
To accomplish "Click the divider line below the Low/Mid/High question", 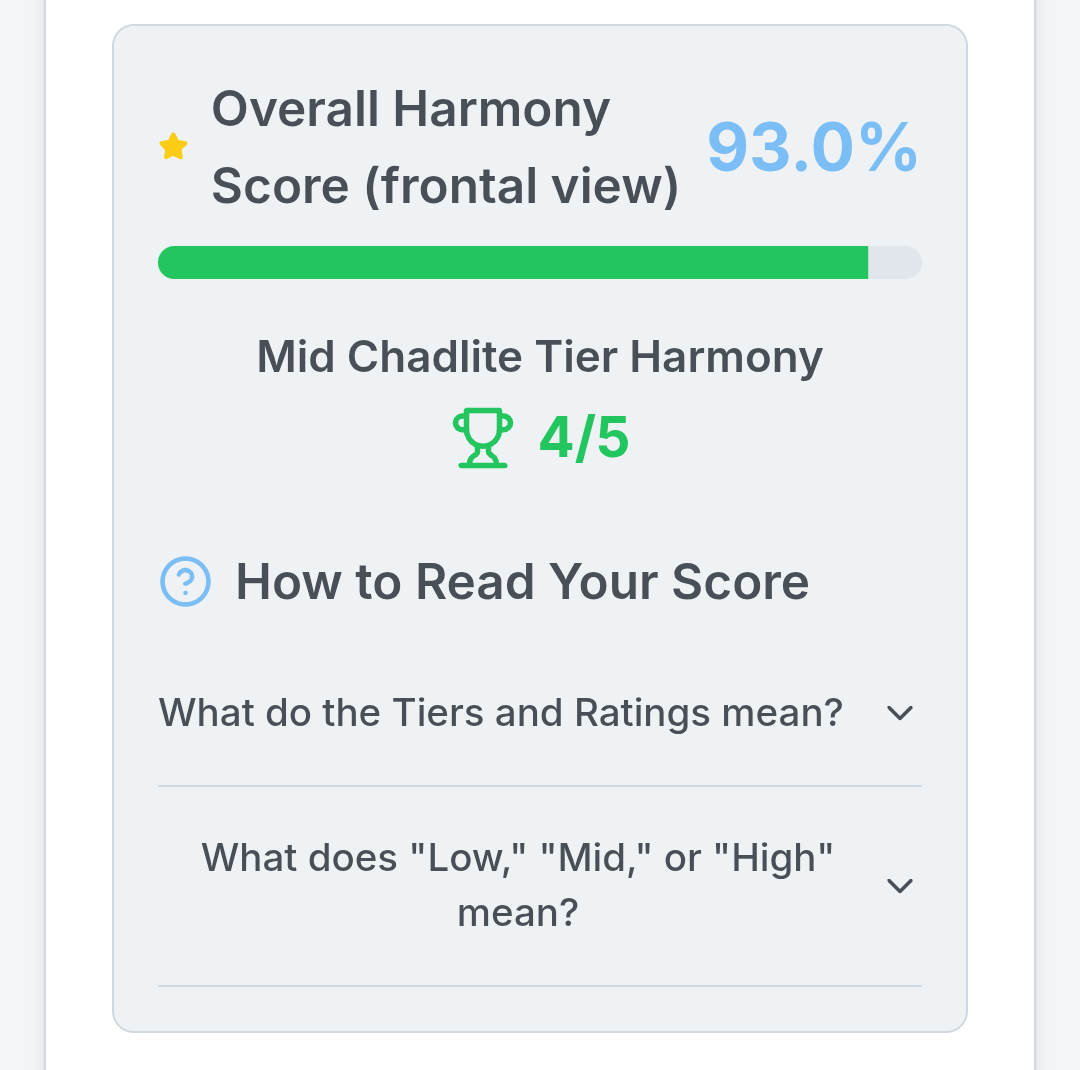I will tap(539, 986).
